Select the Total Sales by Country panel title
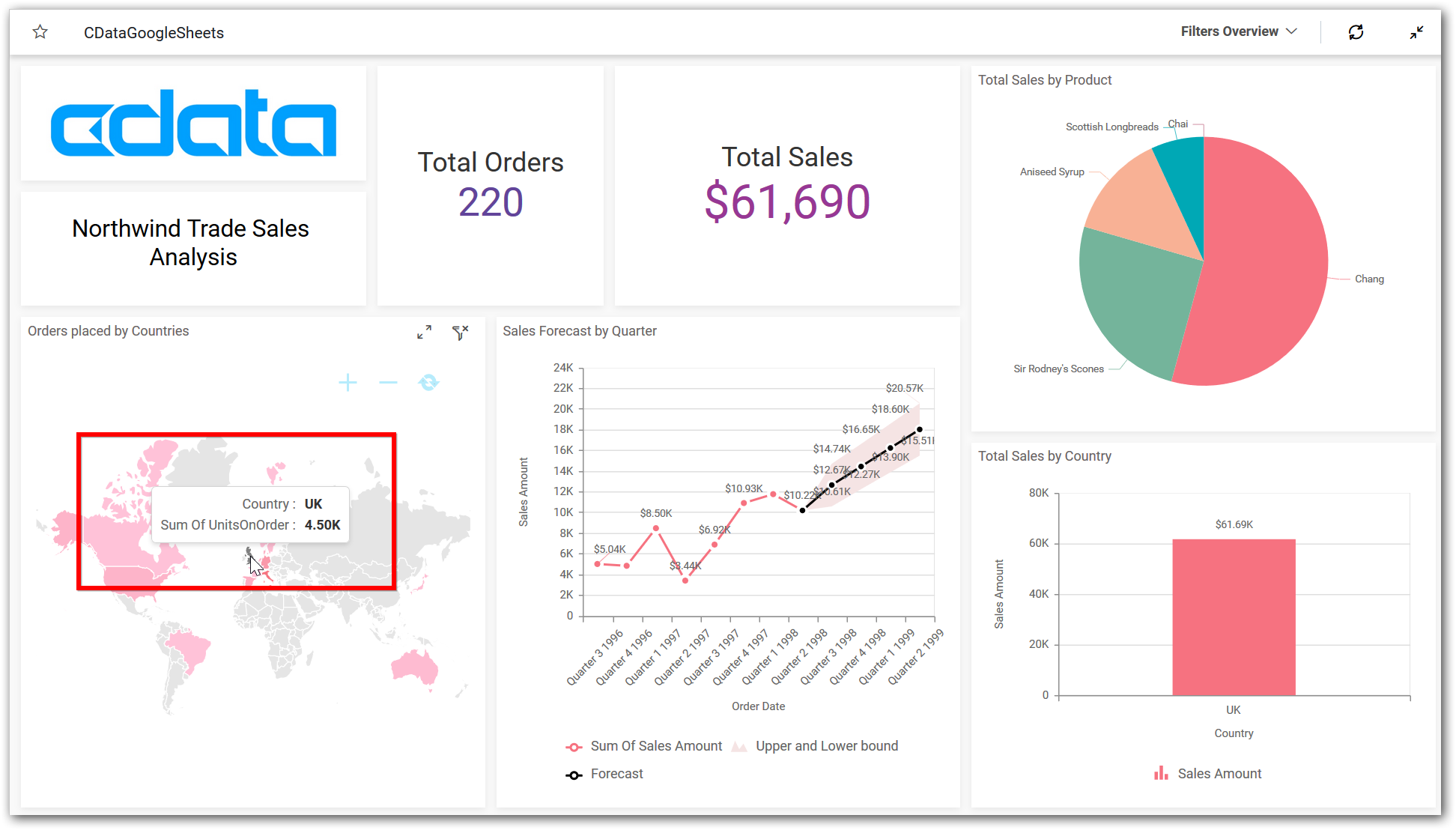The width and height of the screenshot is (1456, 830). pos(1045,455)
